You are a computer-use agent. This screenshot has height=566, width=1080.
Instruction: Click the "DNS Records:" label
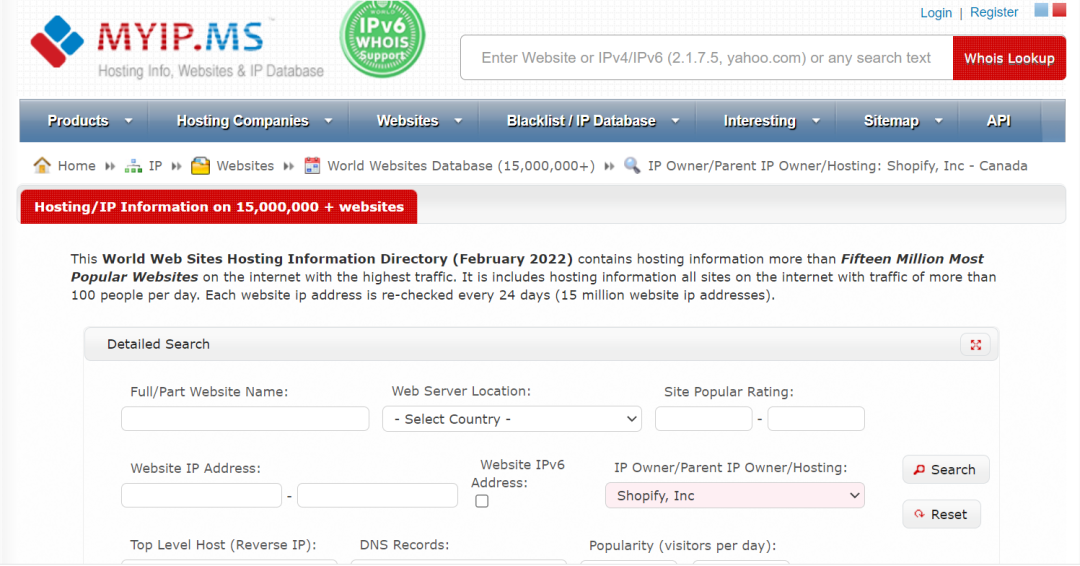pos(404,545)
